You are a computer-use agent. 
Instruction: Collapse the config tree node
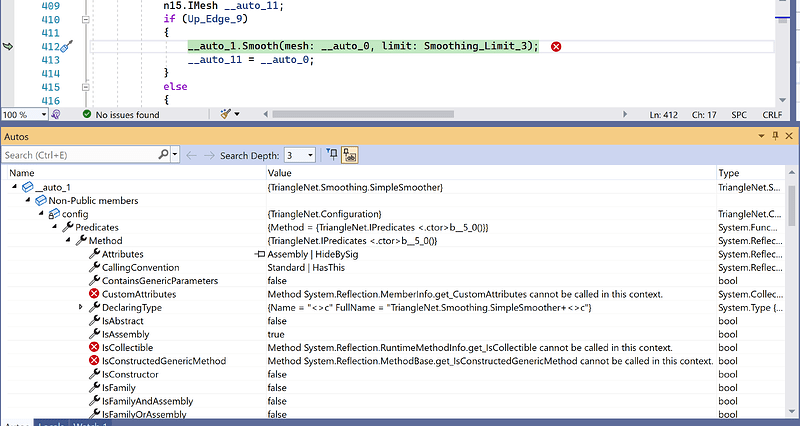(41, 213)
